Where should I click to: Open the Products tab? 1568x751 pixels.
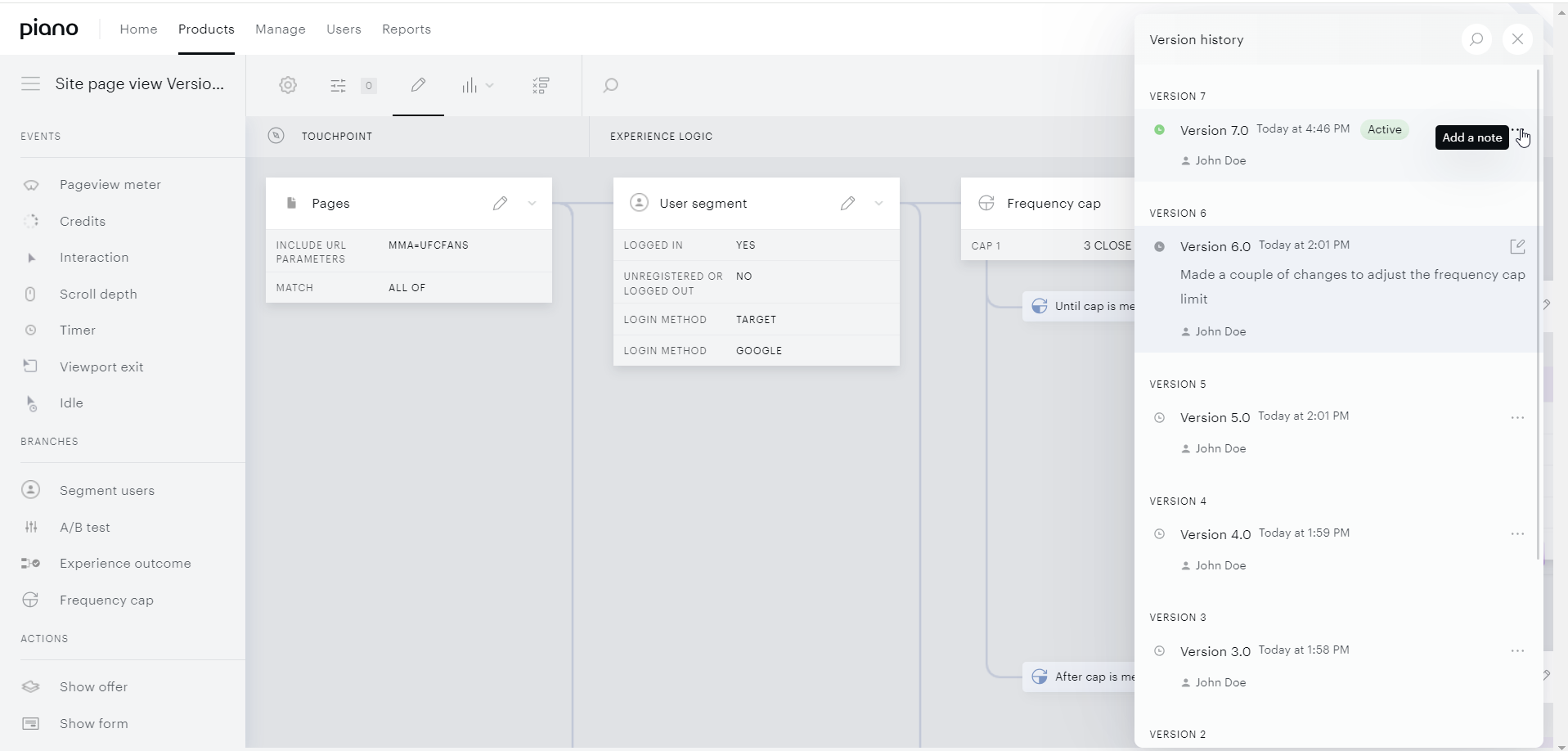point(206,29)
